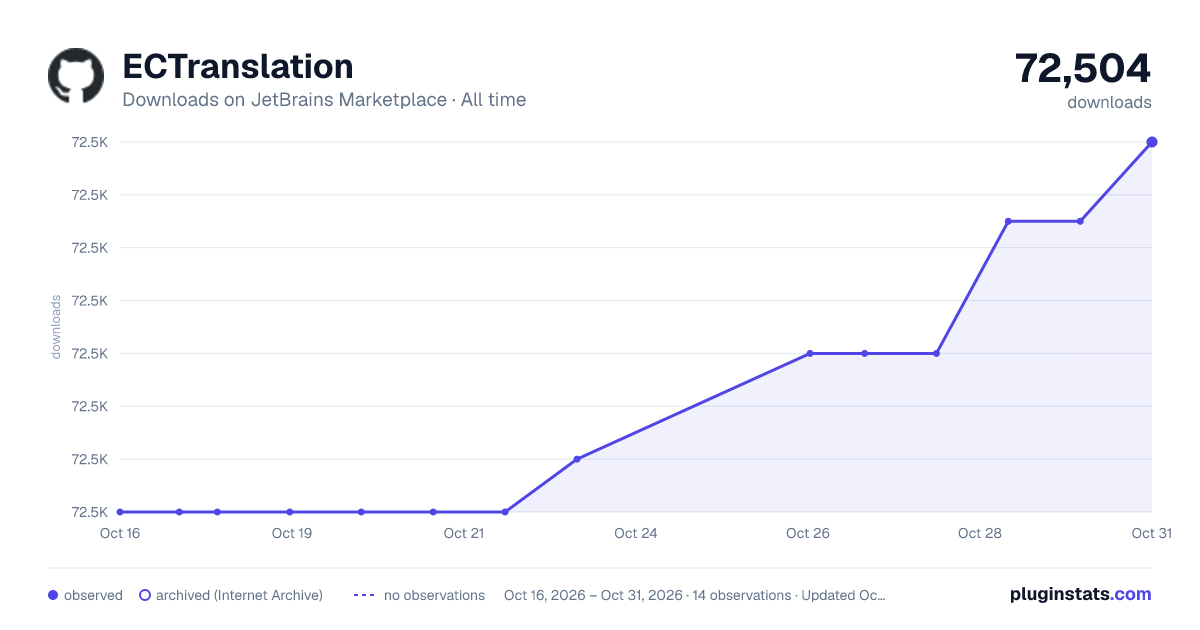Click the 'Oct 31' x-axis label
The height and width of the screenshot is (630, 1200).
coord(1151,533)
